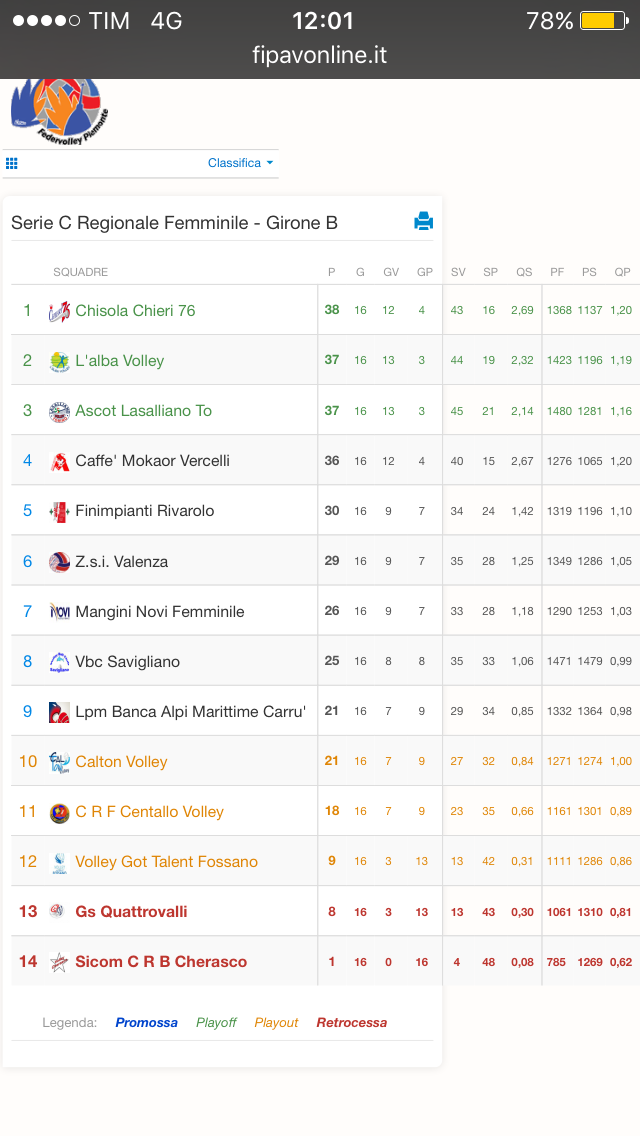The height and width of the screenshot is (1136, 640).
Task: Click the QS column header
Action: 524,272
